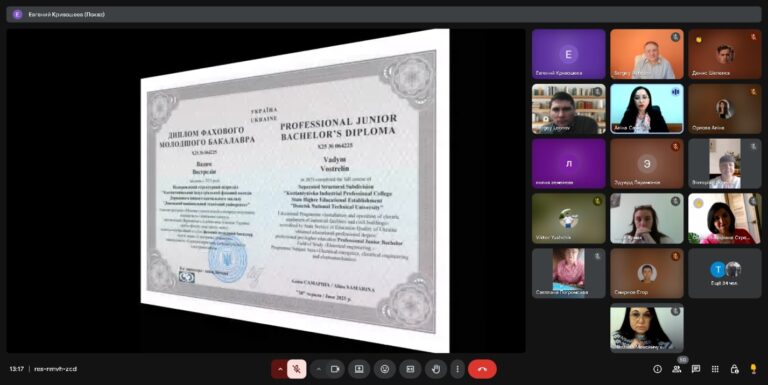The height and width of the screenshot is (385, 768).
Task: Select the tile of woman in red top
Action: pyautogui.click(x=724, y=218)
